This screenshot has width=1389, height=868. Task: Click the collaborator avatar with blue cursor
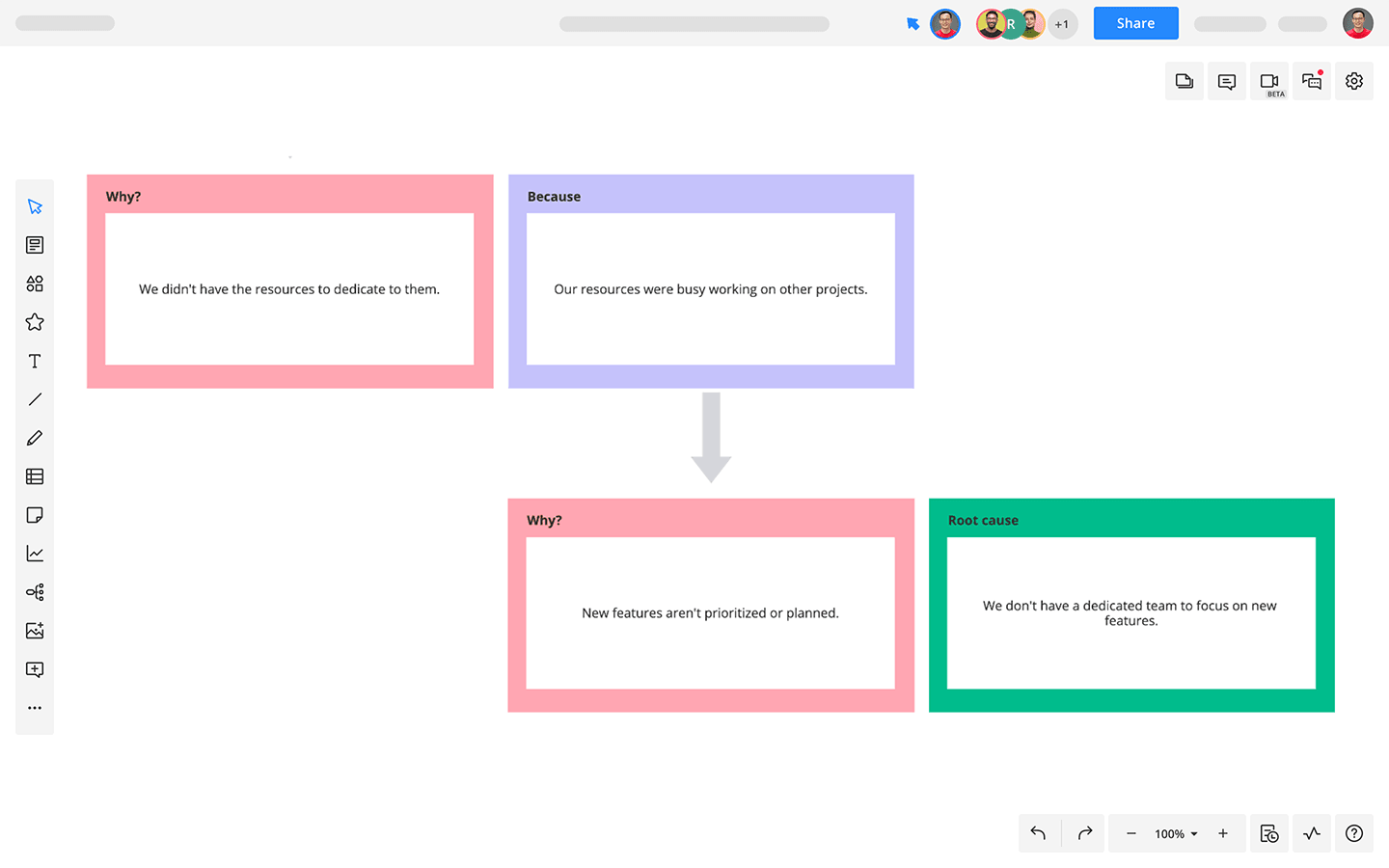[x=945, y=24]
